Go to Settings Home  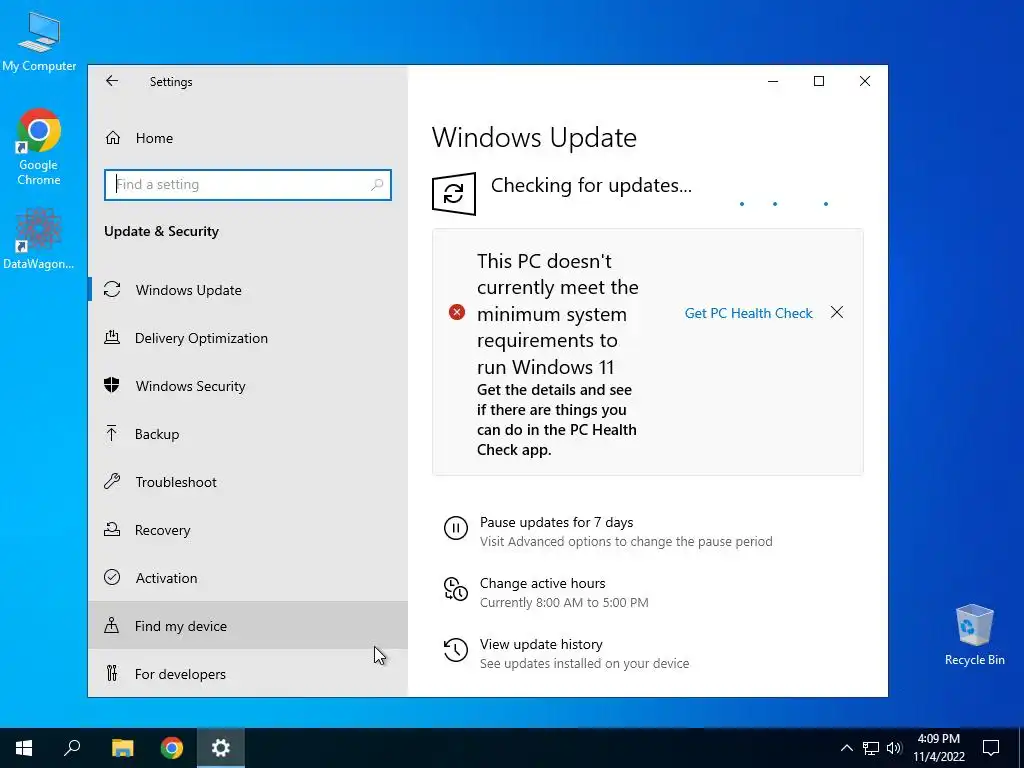click(x=248, y=138)
